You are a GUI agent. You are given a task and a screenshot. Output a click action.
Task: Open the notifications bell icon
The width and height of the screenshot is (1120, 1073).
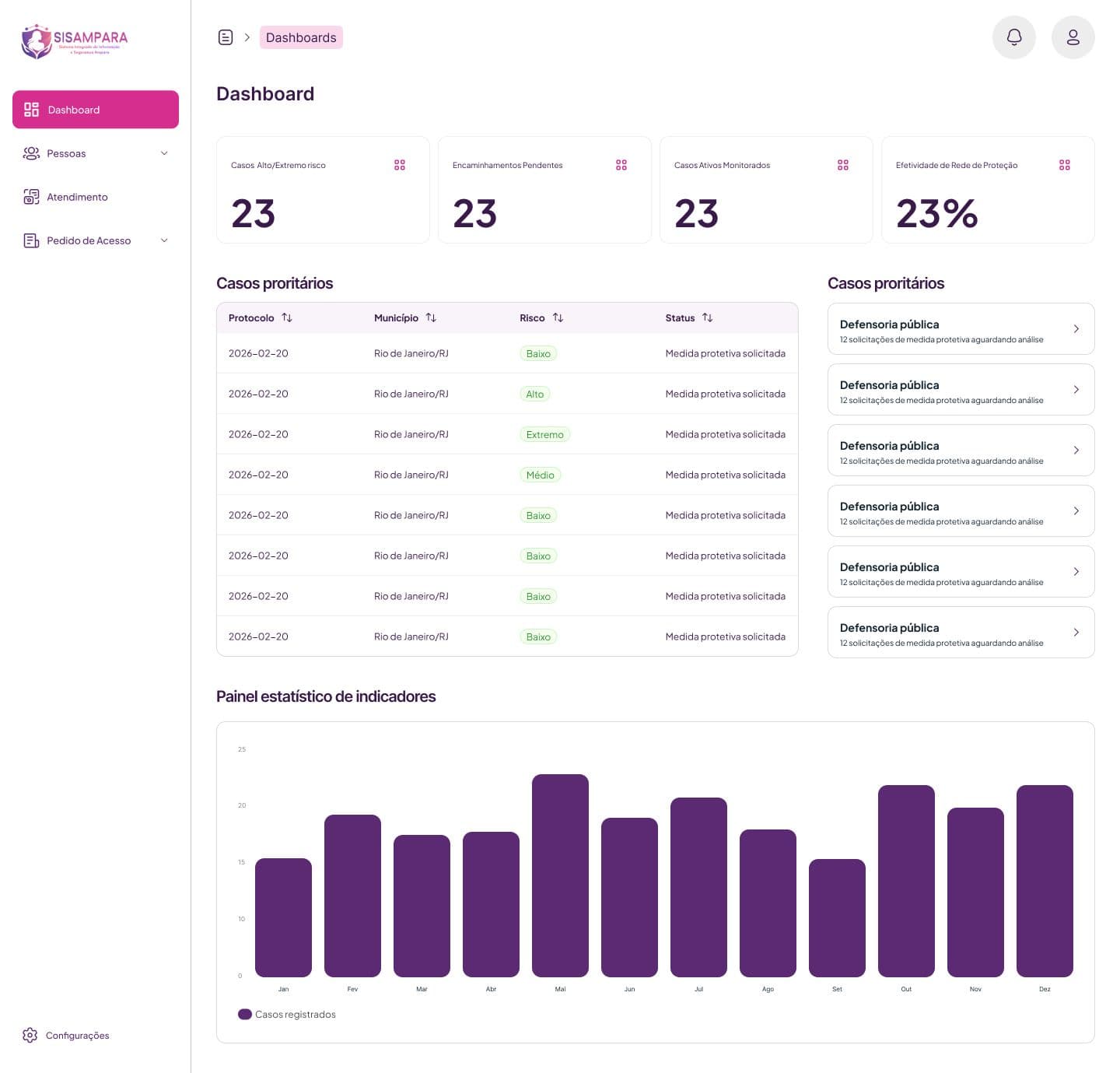tap(1013, 37)
